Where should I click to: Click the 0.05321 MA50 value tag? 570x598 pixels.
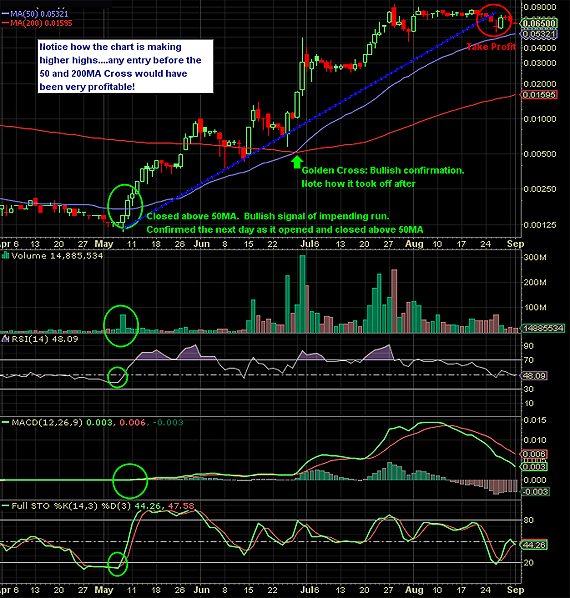pos(539,34)
